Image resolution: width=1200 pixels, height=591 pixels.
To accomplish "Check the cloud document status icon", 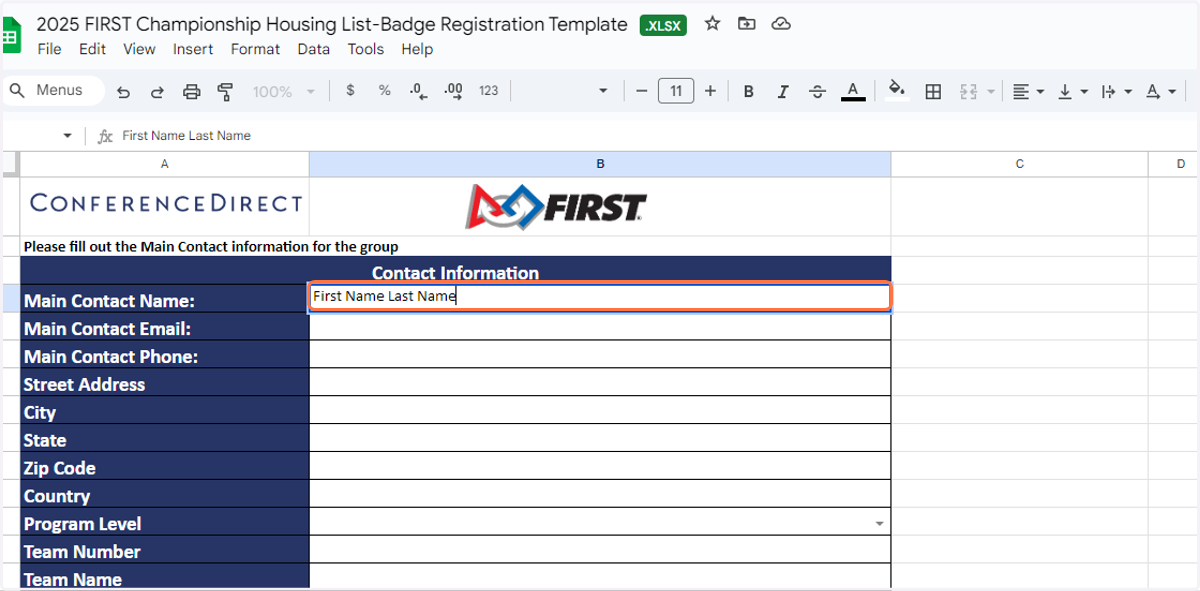I will [781, 23].
